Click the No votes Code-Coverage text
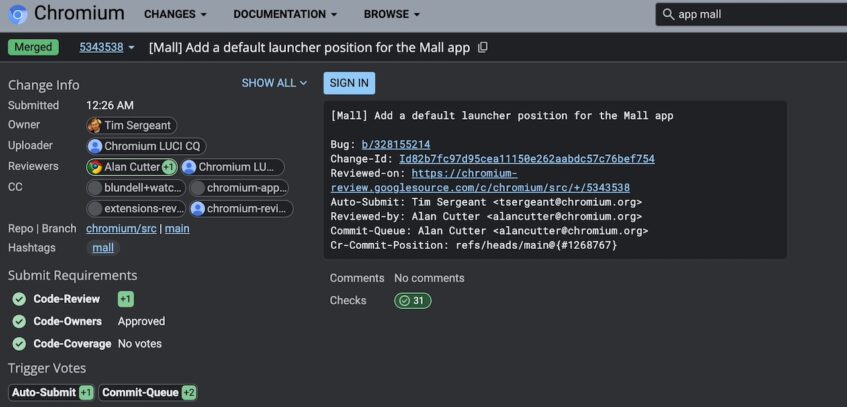 coord(140,344)
